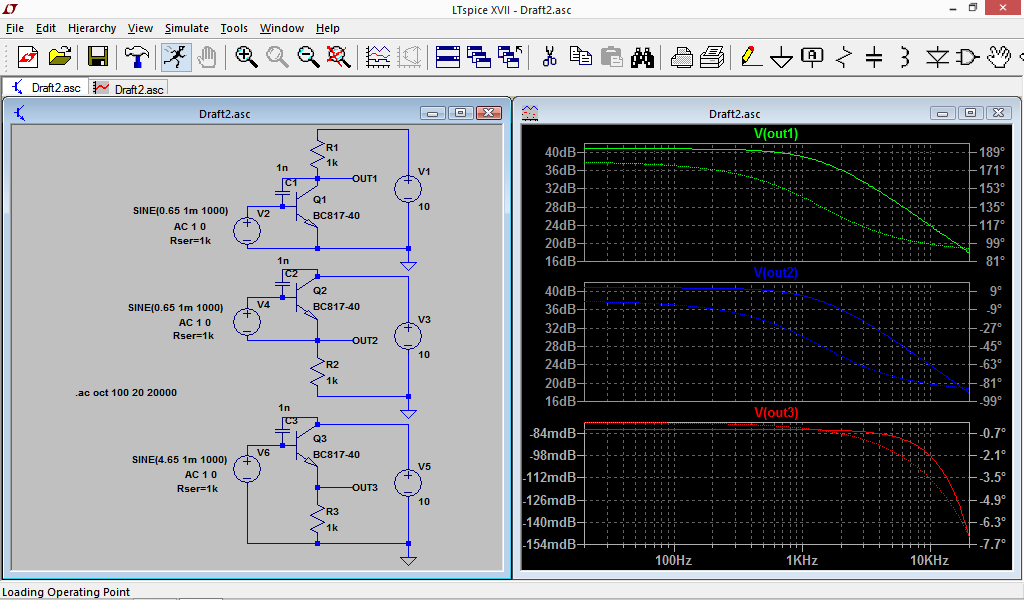The width and height of the screenshot is (1024, 600).
Task: Click the 10KHz frequency axis label
Action: [x=929, y=560]
